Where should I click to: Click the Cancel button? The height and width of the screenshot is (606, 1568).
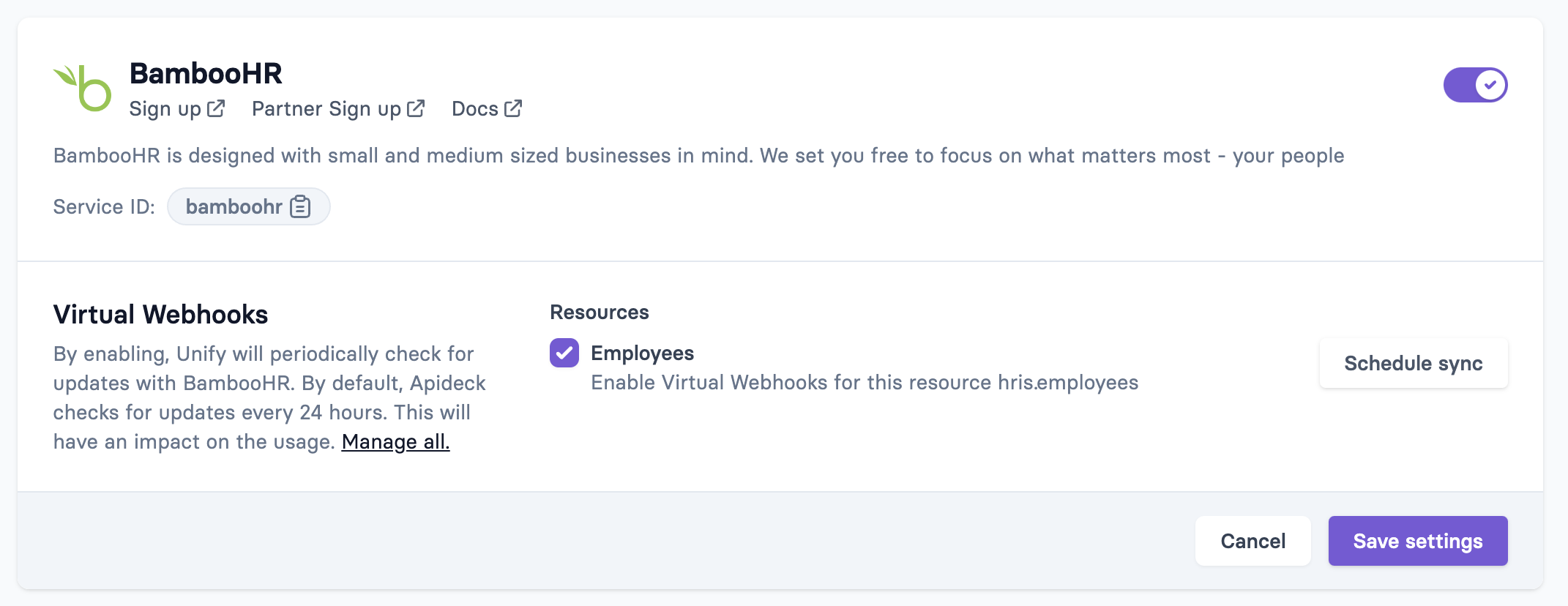point(1252,541)
